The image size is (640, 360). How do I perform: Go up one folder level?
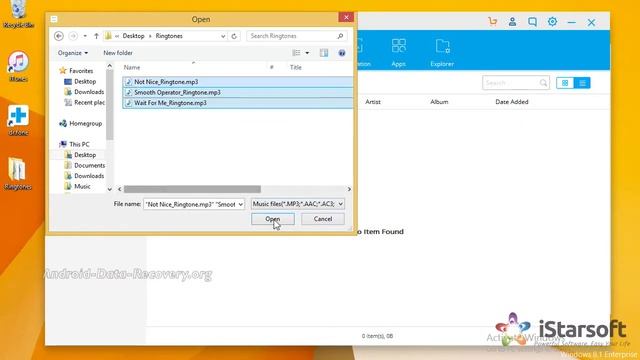coord(96,36)
